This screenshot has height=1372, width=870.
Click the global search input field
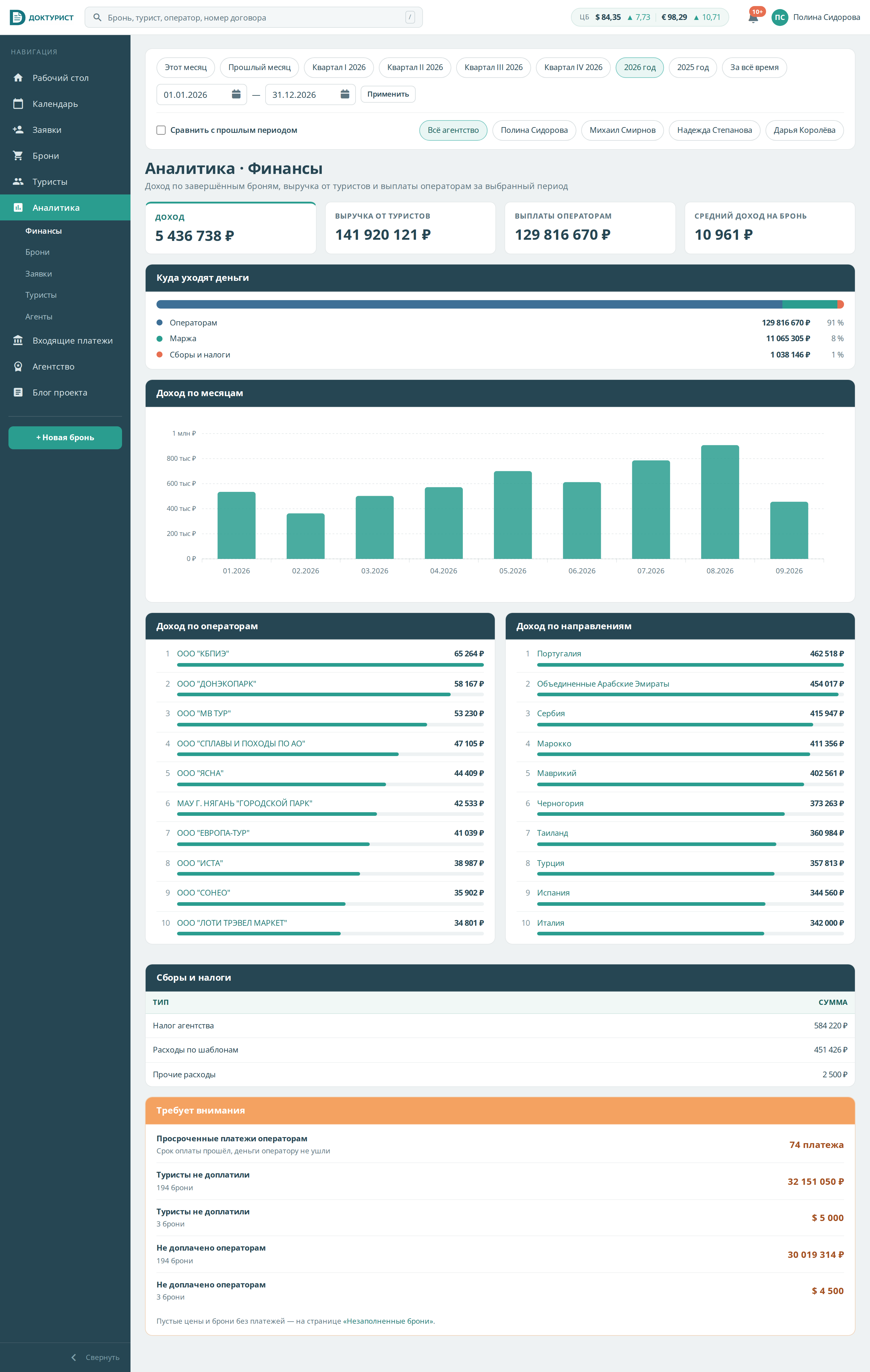tap(254, 18)
